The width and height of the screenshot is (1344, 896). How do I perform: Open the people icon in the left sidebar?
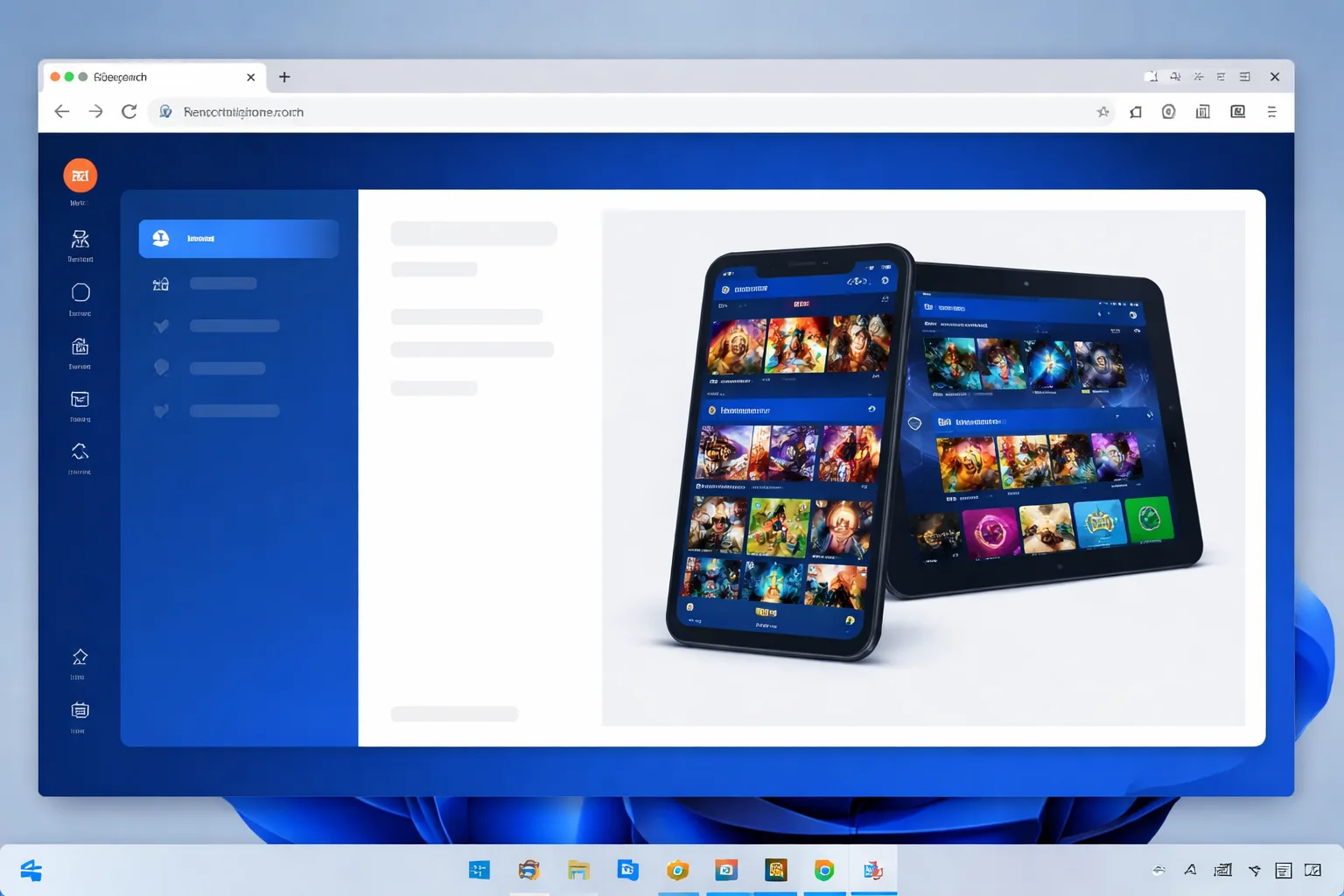[x=80, y=239]
